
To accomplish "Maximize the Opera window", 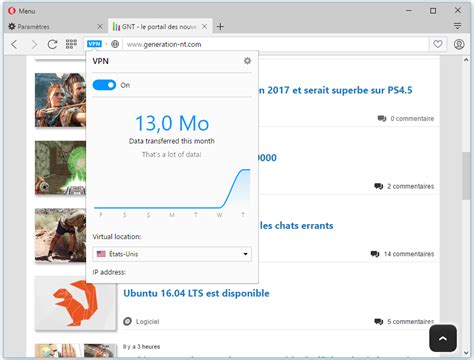I will 433,11.
